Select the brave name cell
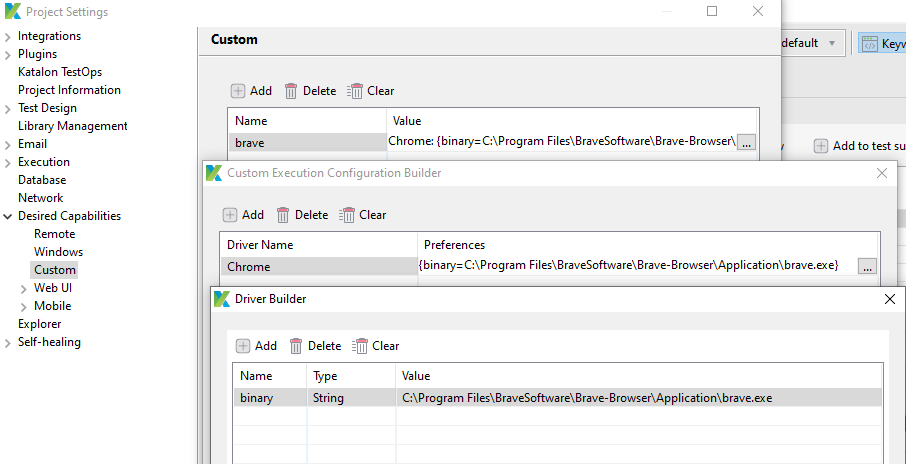 pos(307,143)
